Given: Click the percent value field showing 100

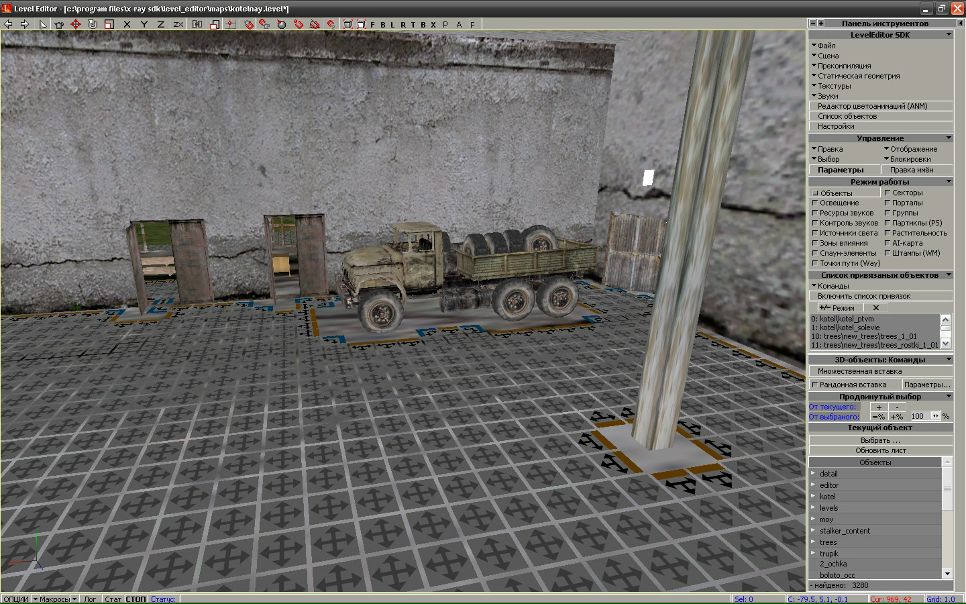Looking at the screenshot, I should (917, 416).
